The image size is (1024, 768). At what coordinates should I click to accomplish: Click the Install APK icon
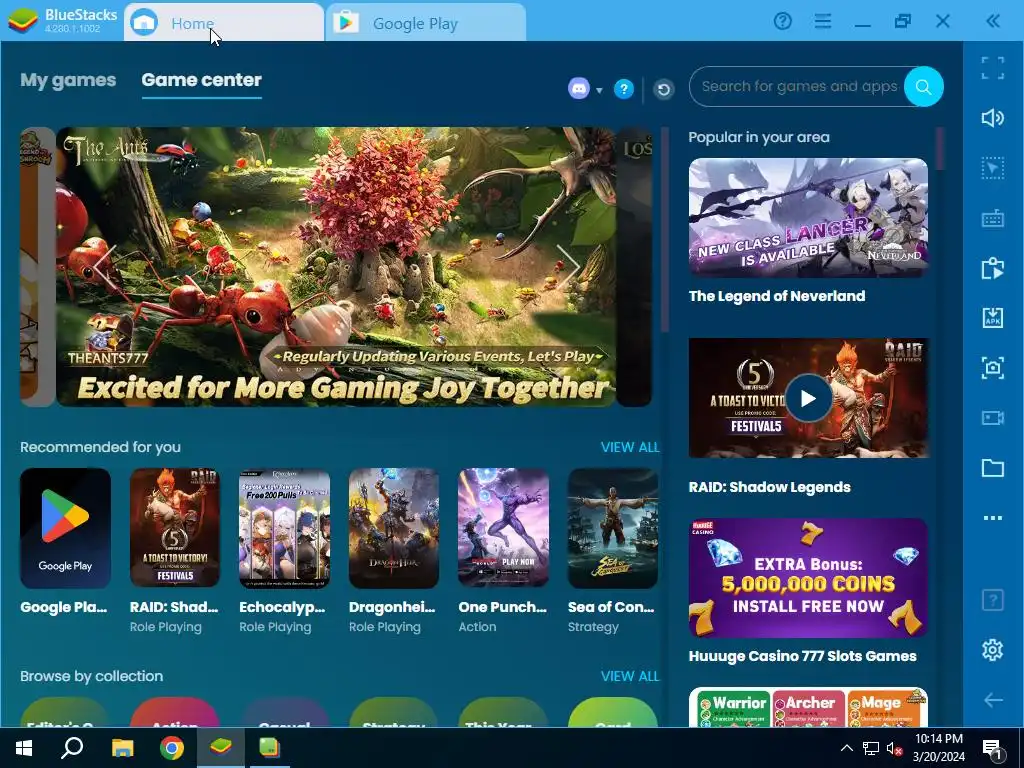coord(993,318)
